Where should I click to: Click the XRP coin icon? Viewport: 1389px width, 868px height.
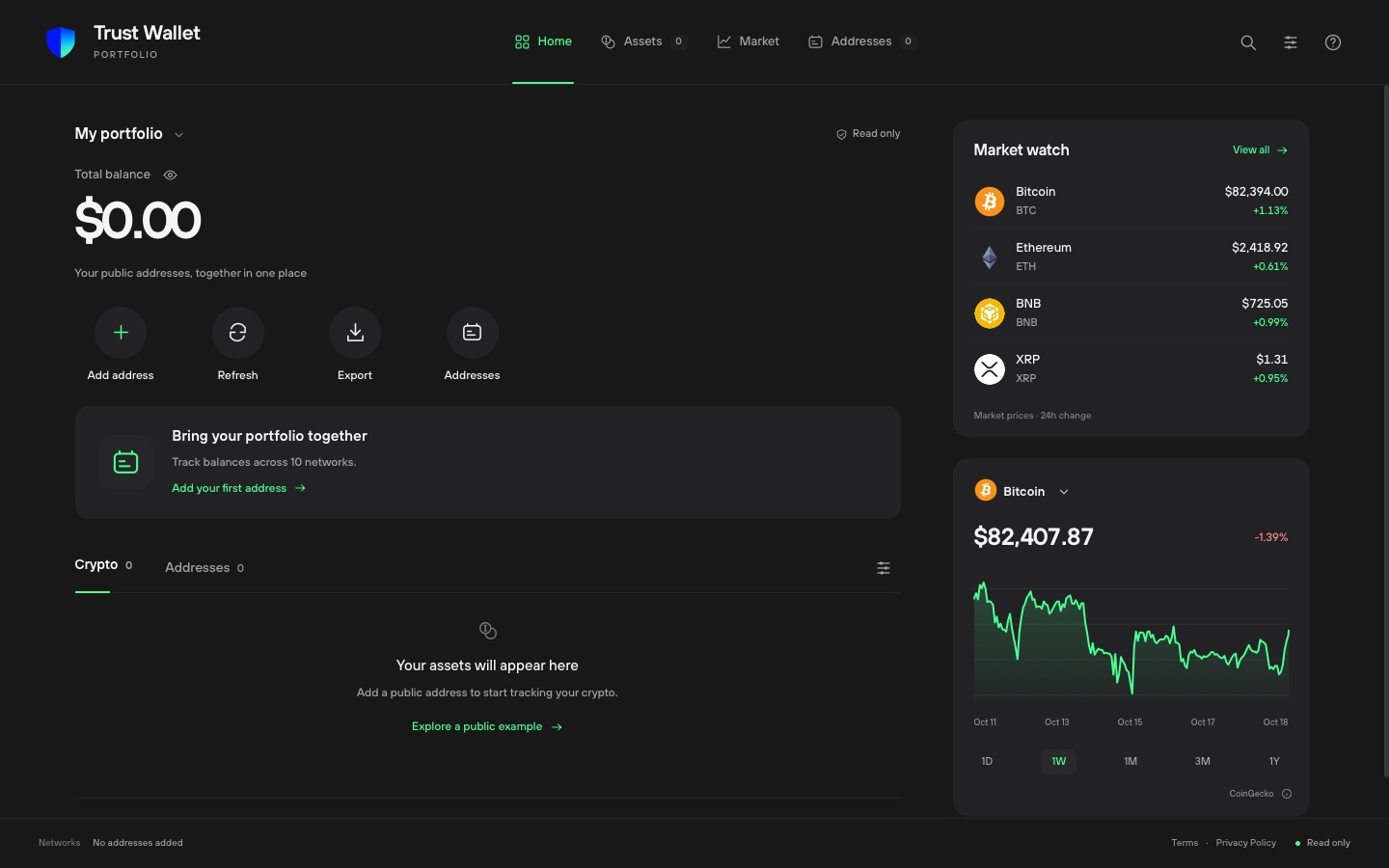point(990,368)
